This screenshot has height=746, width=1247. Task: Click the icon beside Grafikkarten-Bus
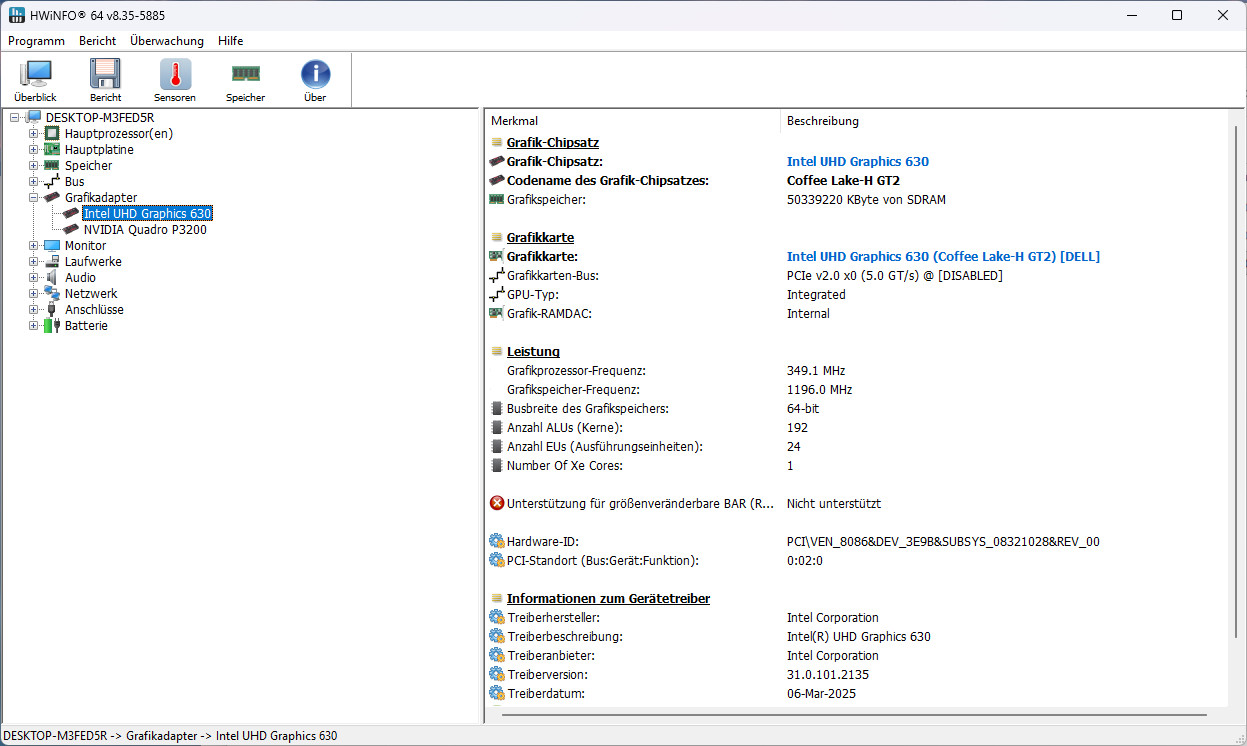click(x=497, y=276)
